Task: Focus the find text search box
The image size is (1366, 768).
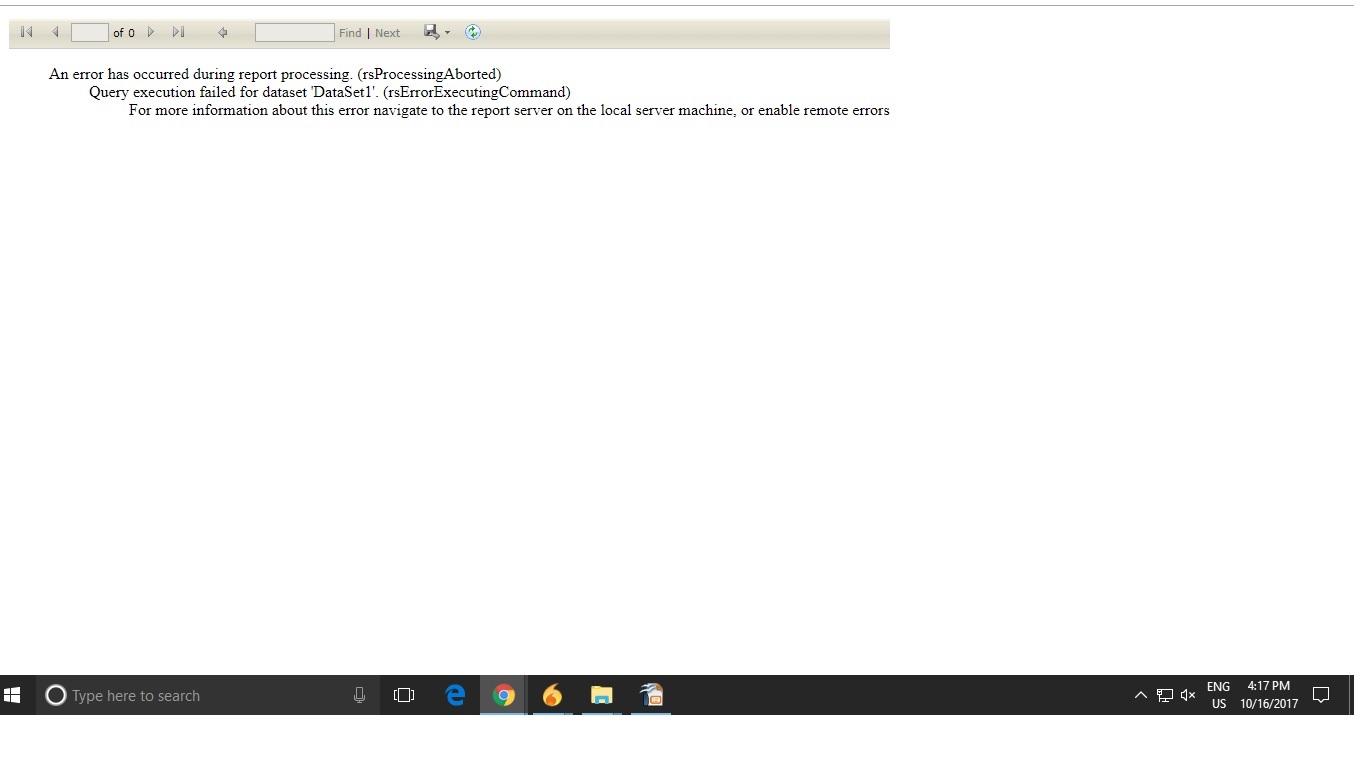Action: tap(294, 32)
